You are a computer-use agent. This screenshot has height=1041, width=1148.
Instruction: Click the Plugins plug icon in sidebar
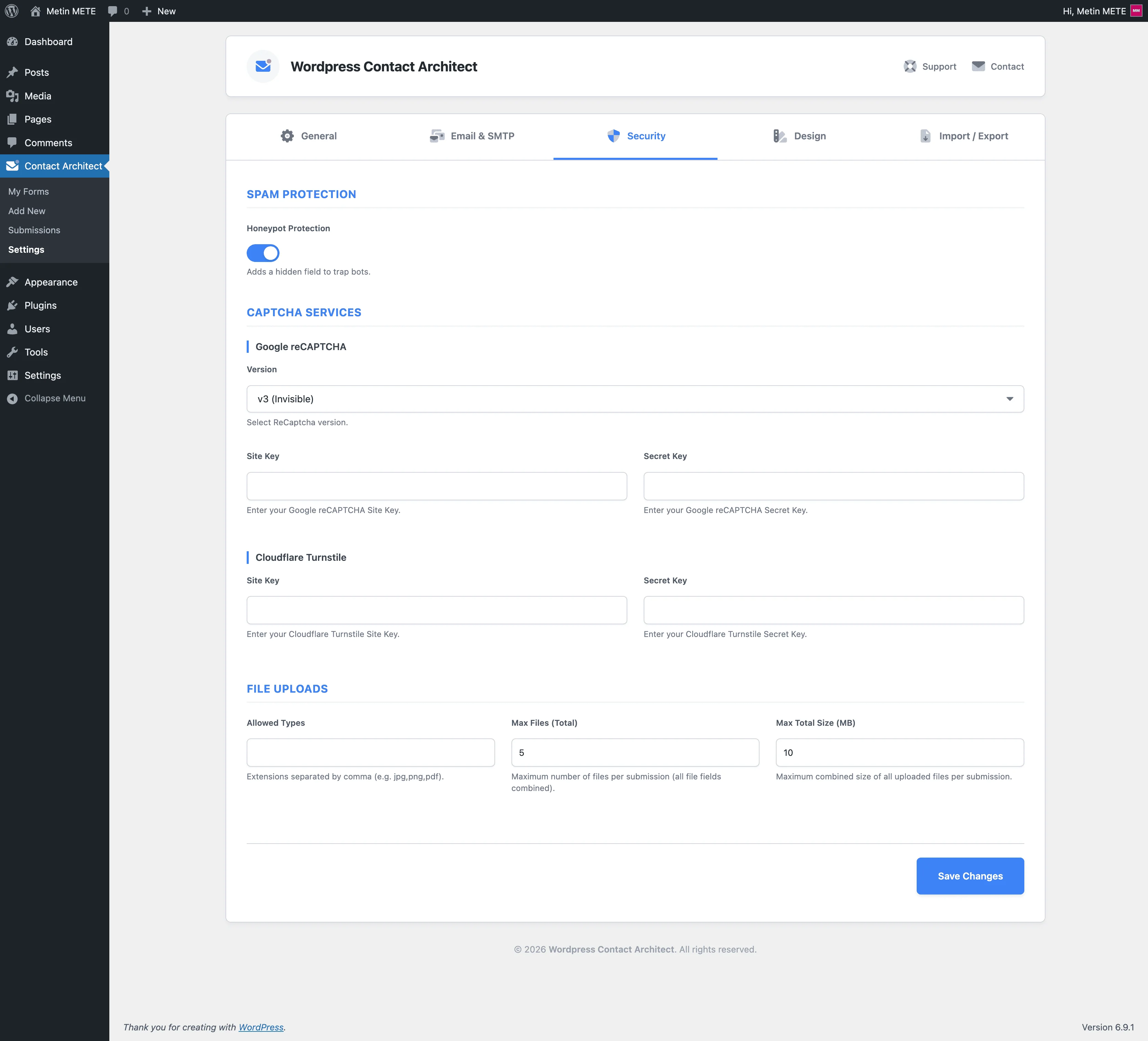[x=13, y=306]
